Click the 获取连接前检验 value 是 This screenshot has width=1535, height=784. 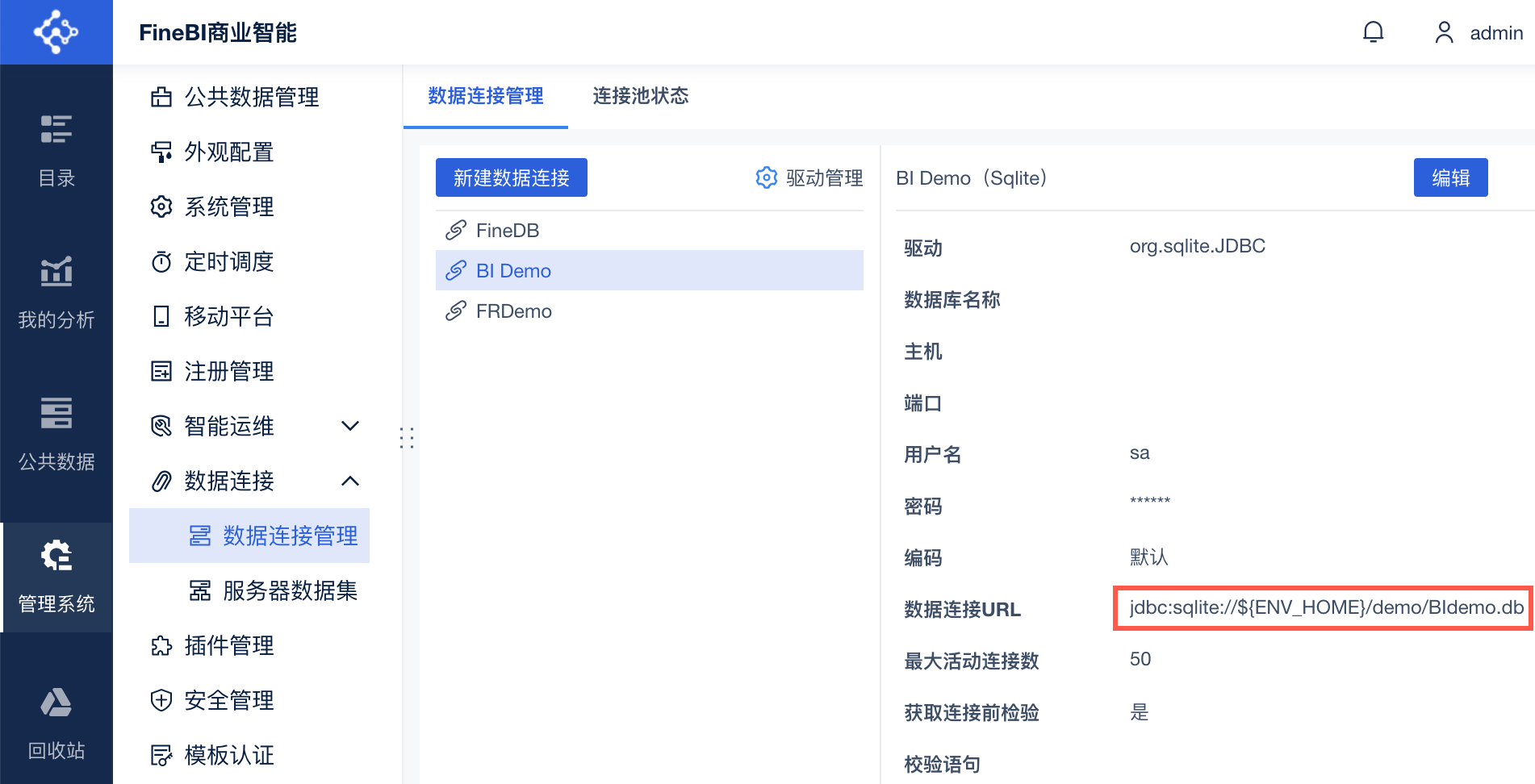[1140, 711]
